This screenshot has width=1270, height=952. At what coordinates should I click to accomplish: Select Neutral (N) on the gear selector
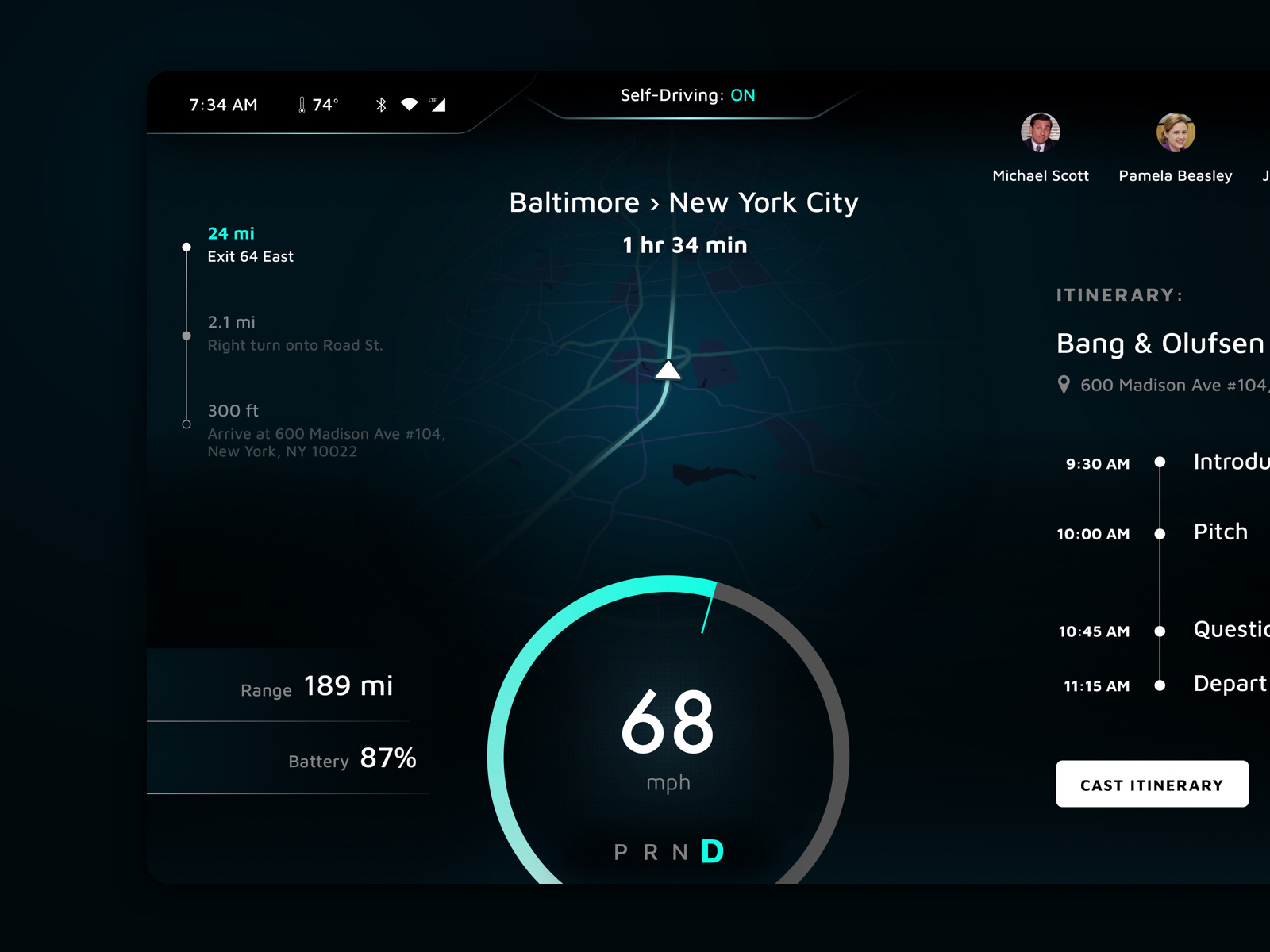[x=680, y=853]
